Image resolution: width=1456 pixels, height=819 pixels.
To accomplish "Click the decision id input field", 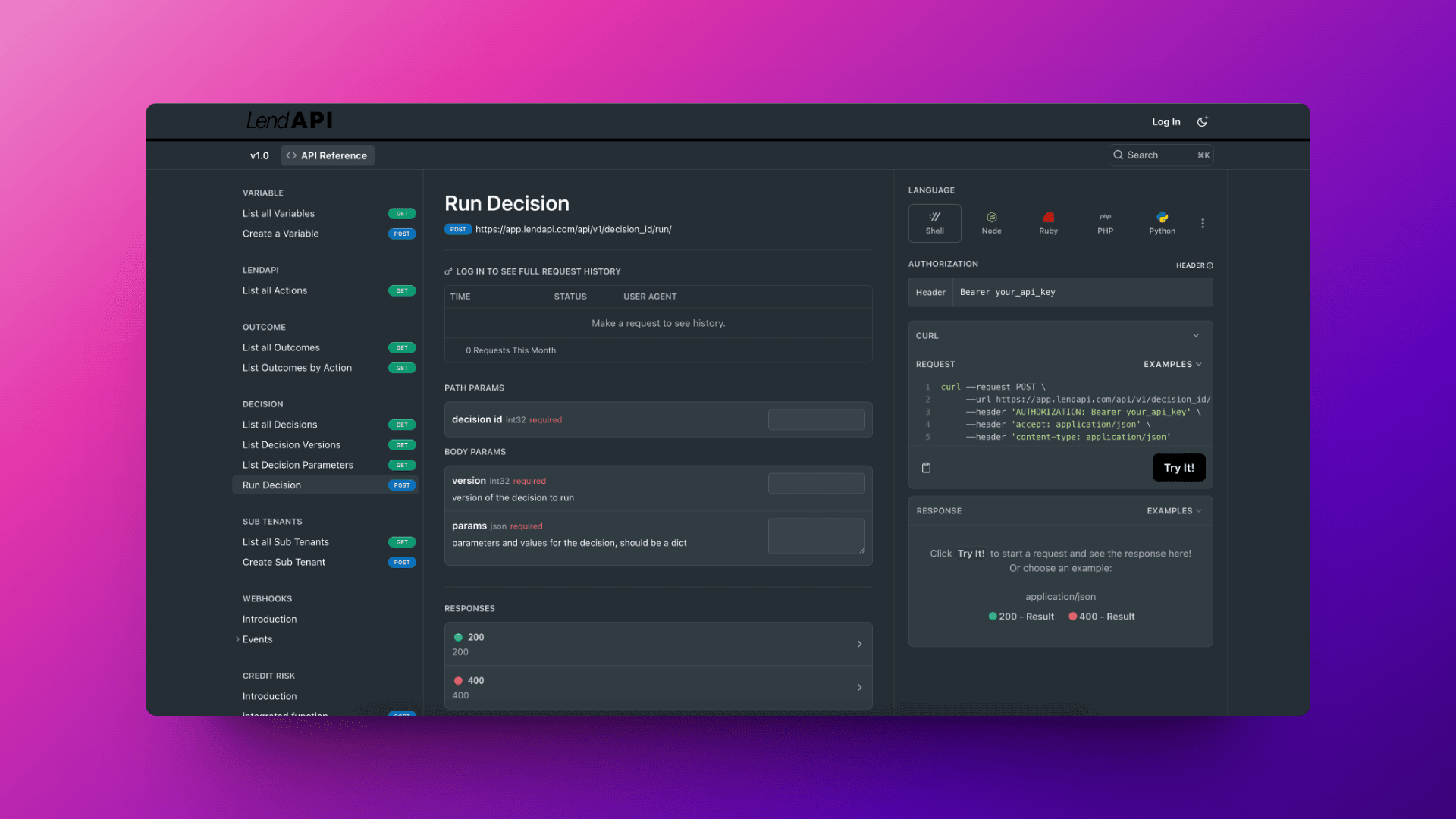I will (816, 419).
